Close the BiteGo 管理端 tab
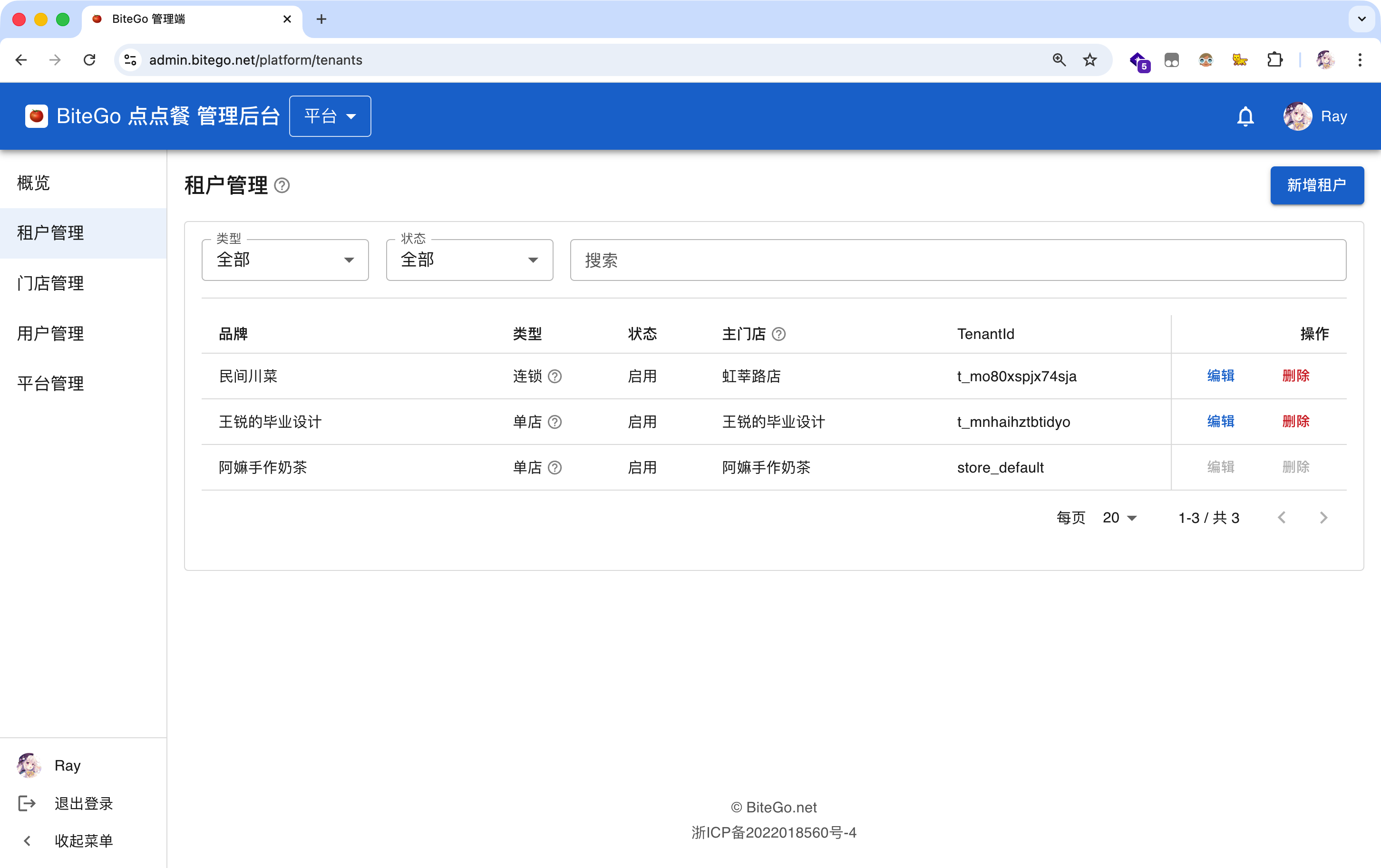Screen dimensions: 1381x868 click(x=287, y=19)
